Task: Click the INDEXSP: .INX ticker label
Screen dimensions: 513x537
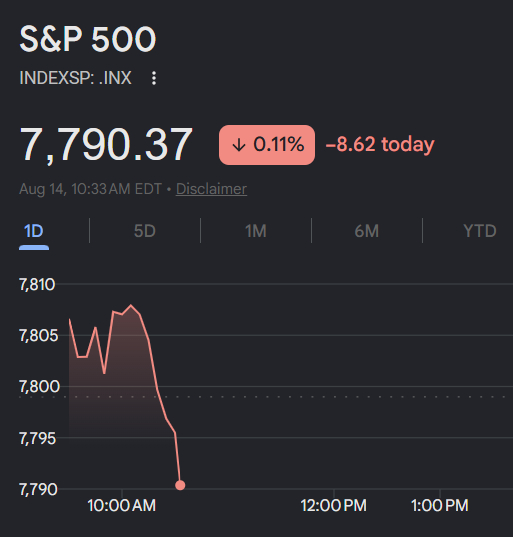Action: tap(75, 78)
